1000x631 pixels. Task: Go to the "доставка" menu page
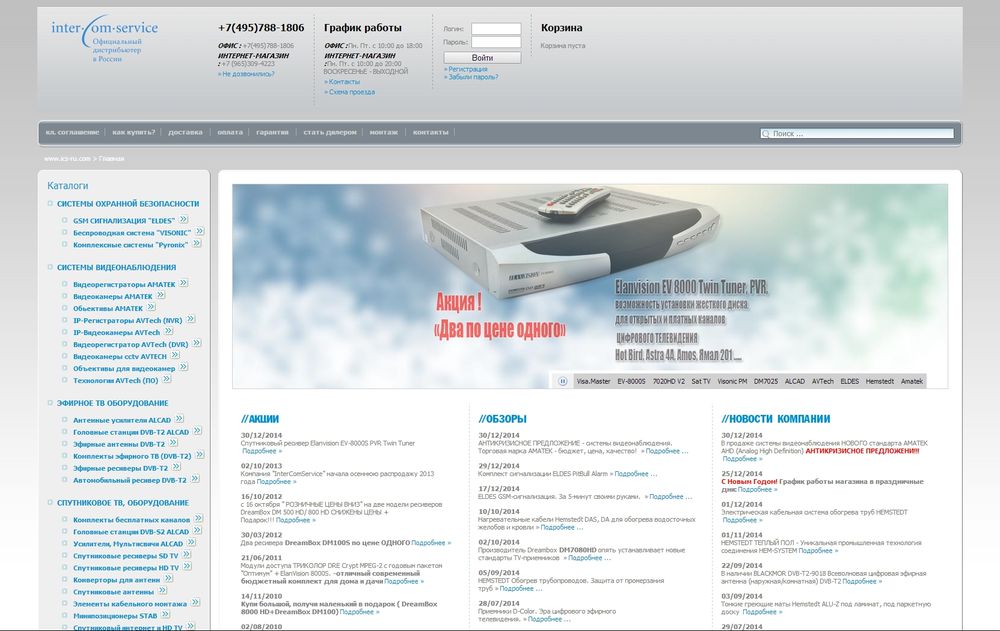pos(185,133)
